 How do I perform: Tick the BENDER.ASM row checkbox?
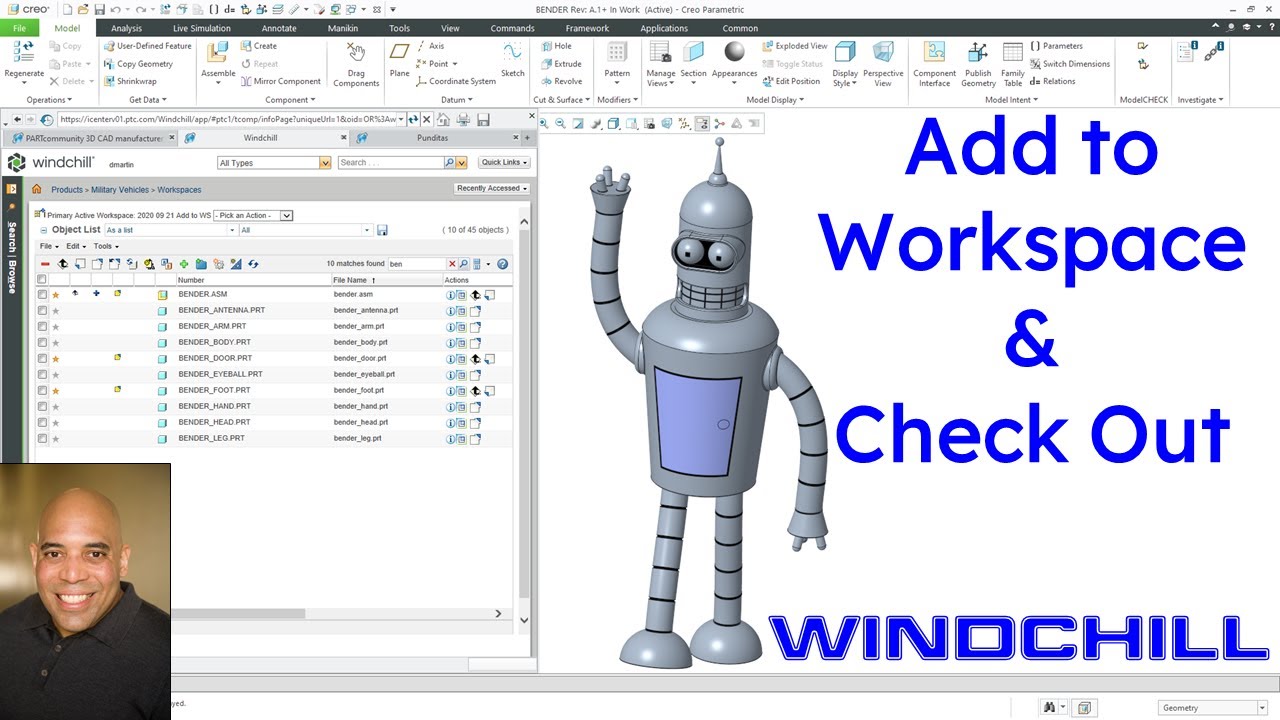[42, 295]
